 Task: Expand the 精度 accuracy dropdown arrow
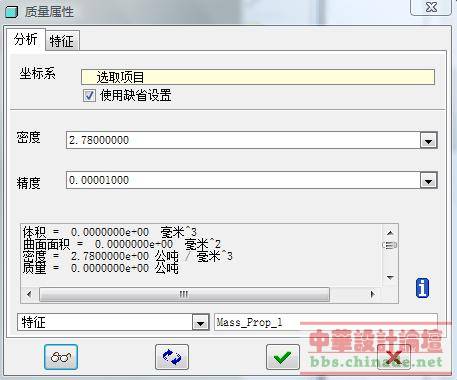point(428,181)
